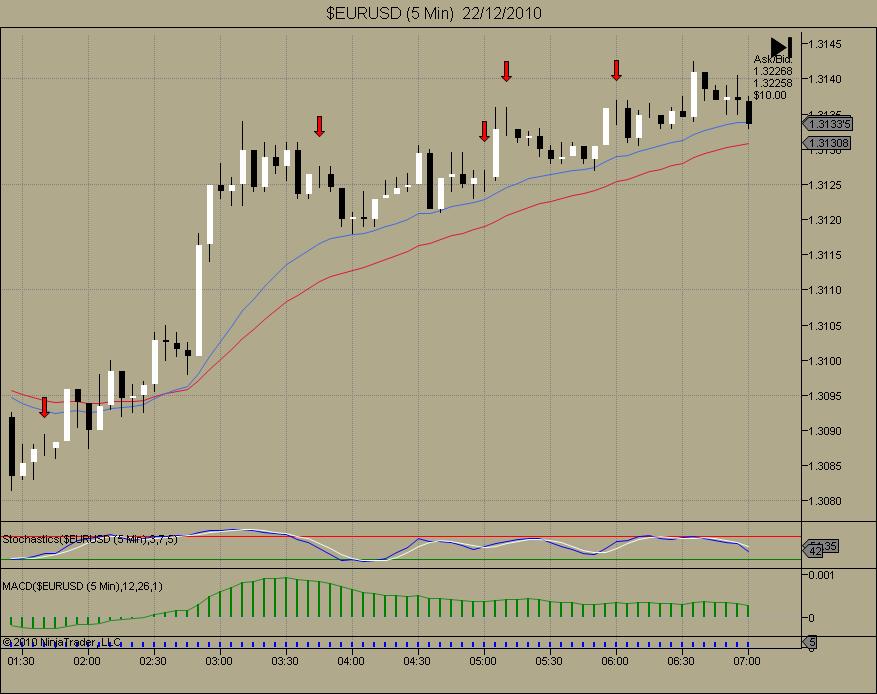Click the 06:30 time axis label
The height and width of the screenshot is (694, 877).
681,662
